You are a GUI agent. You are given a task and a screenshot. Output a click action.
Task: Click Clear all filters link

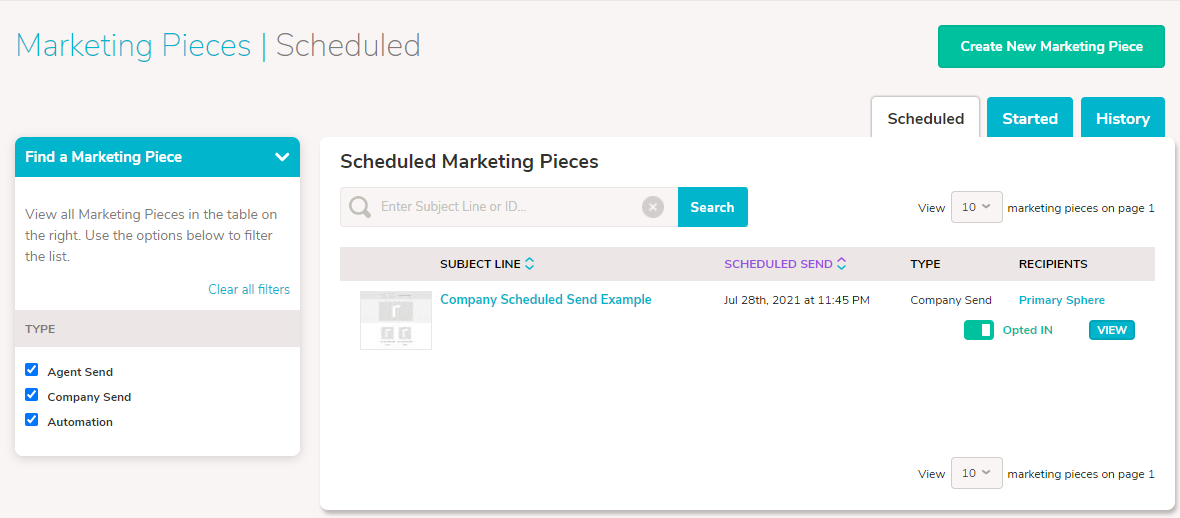[x=249, y=289]
